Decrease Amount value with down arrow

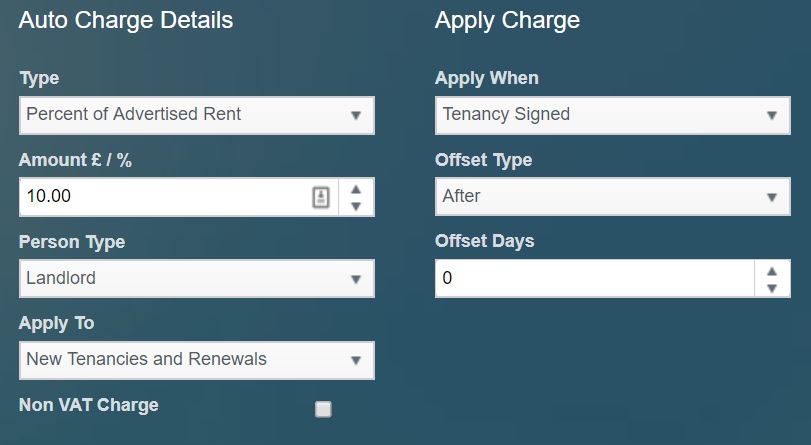(356, 206)
